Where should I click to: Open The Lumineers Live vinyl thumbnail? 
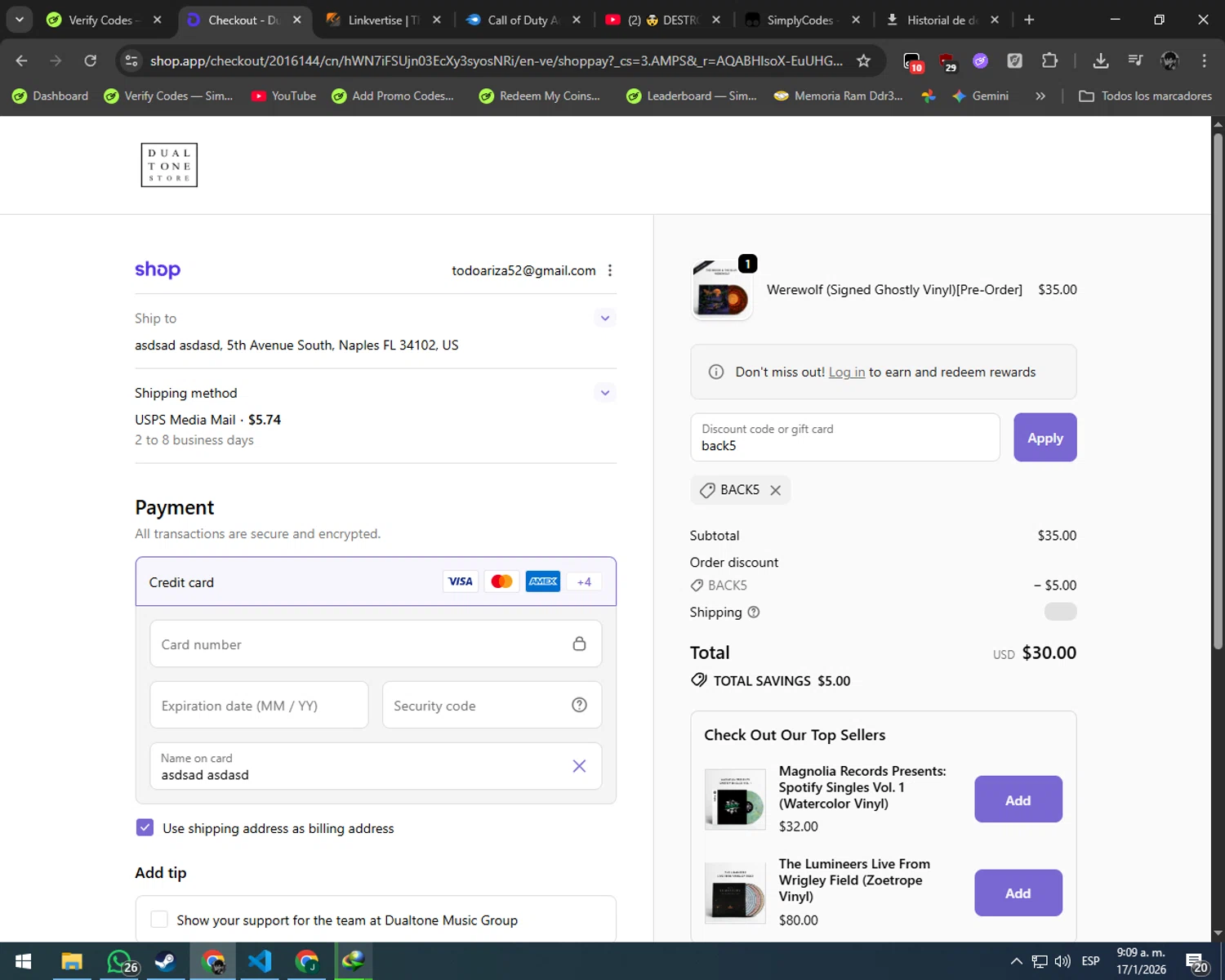click(735, 893)
